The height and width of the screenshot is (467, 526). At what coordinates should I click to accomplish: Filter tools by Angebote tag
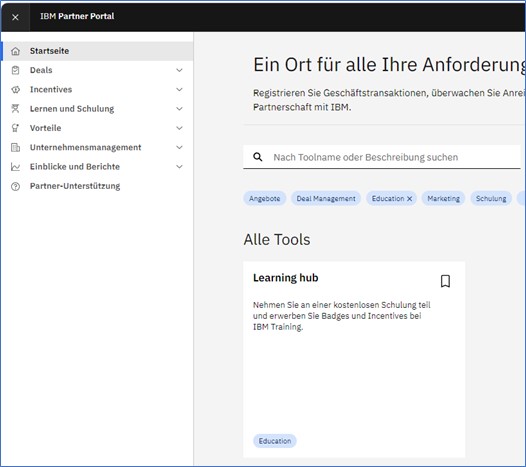[x=264, y=199]
